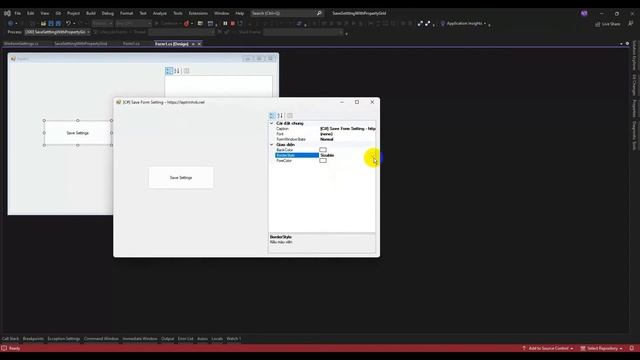The height and width of the screenshot is (360, 640).
Task: Select the Caption property row
Action: (322, 129)
